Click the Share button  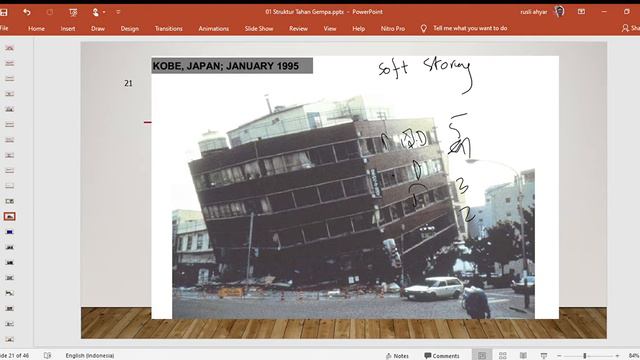pos(631,28)
